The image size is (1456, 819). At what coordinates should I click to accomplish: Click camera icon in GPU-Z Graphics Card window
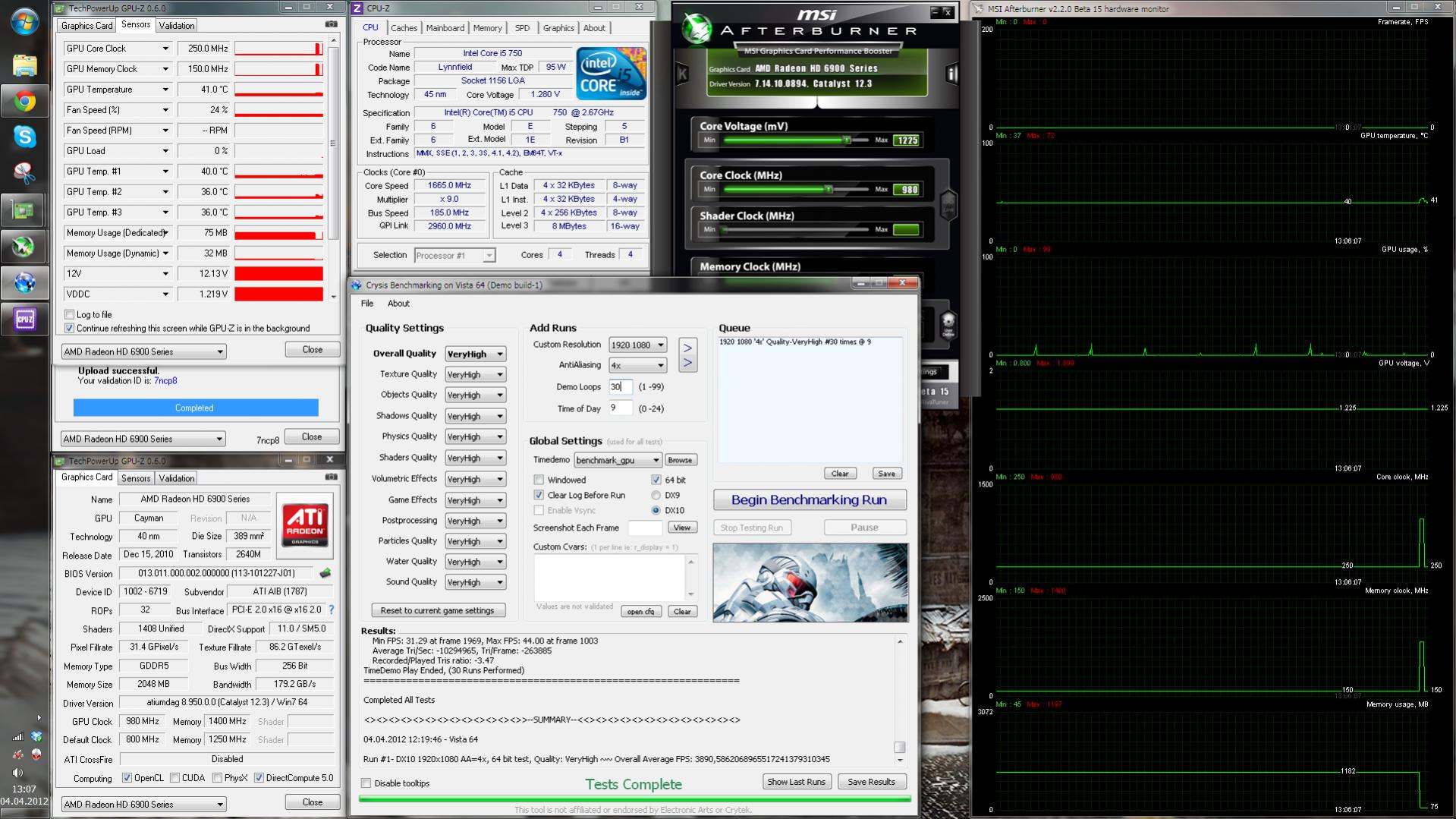pyautogui.click(x=331, y=477)
